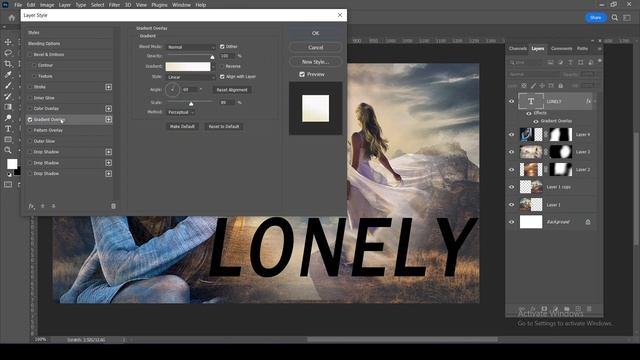This screenshot has height=360, width=640.
Task: Toggle Gradient Overlay effect visibility in Layers
Action: tap(536, 121)
